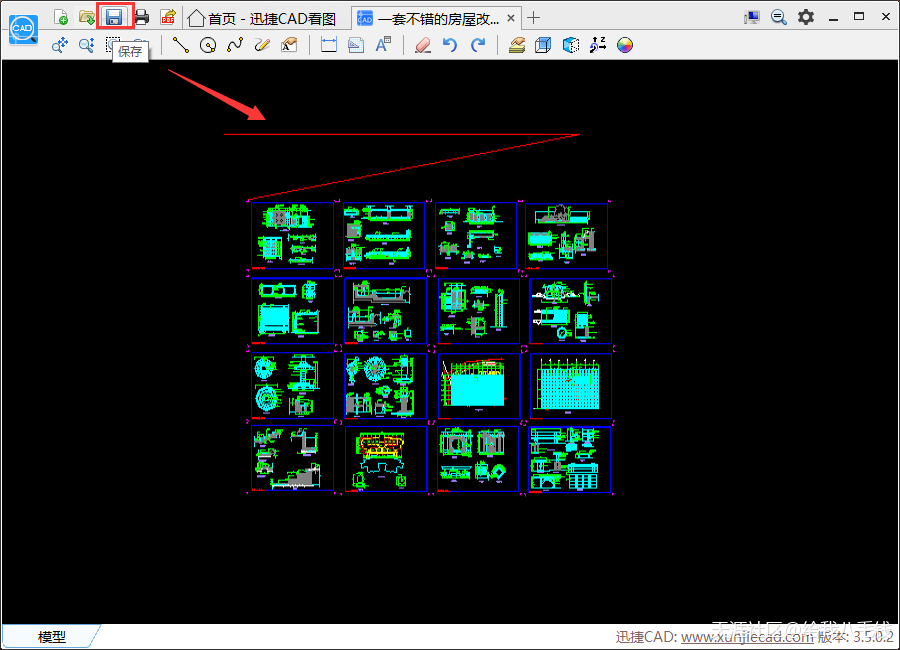
Task: Select the pan move tool
Action: click(x=60, y=45)
